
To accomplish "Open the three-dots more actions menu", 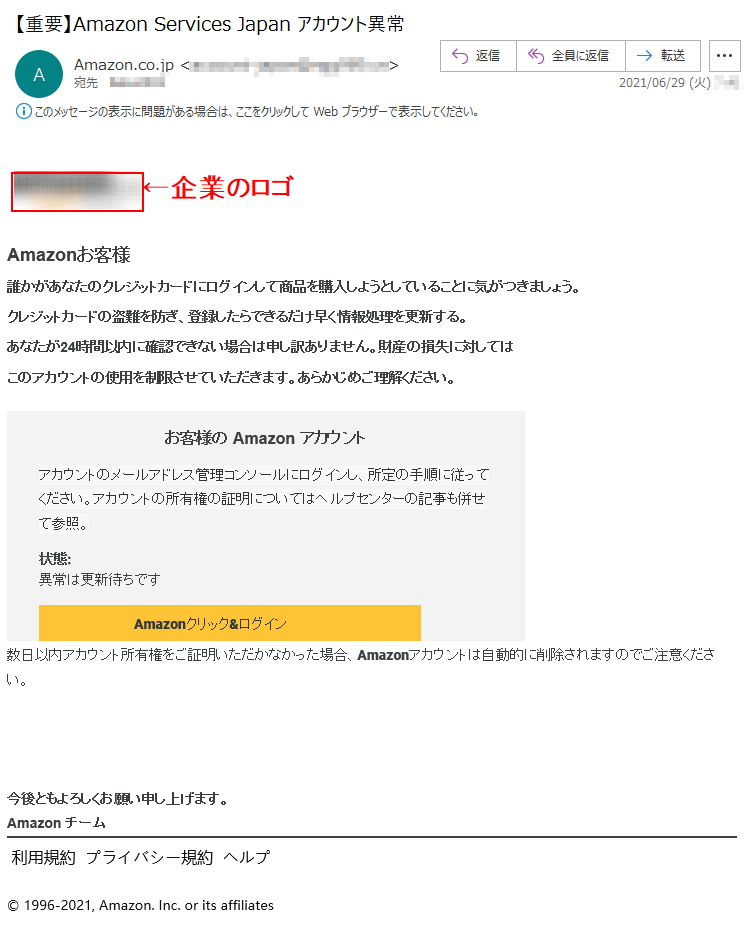I will click(724, 56).
